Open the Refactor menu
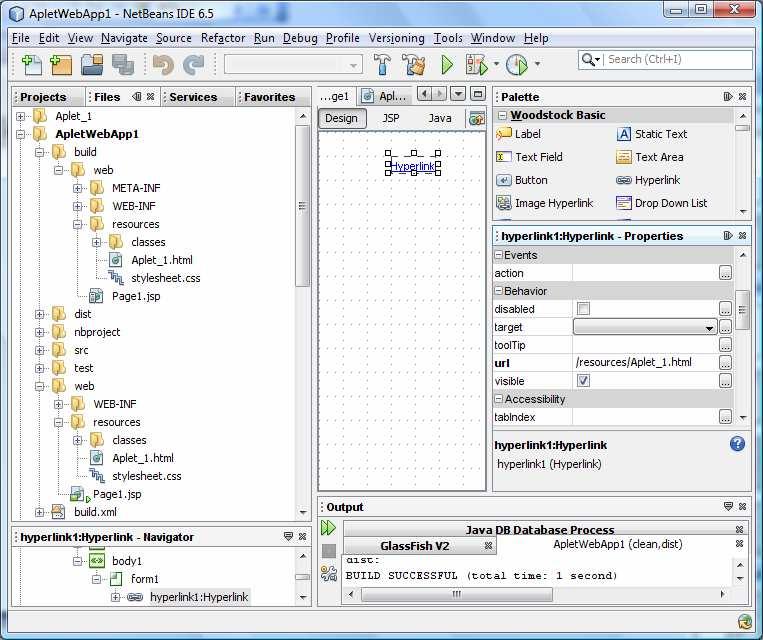763x640 pixels. click(223, 38)
